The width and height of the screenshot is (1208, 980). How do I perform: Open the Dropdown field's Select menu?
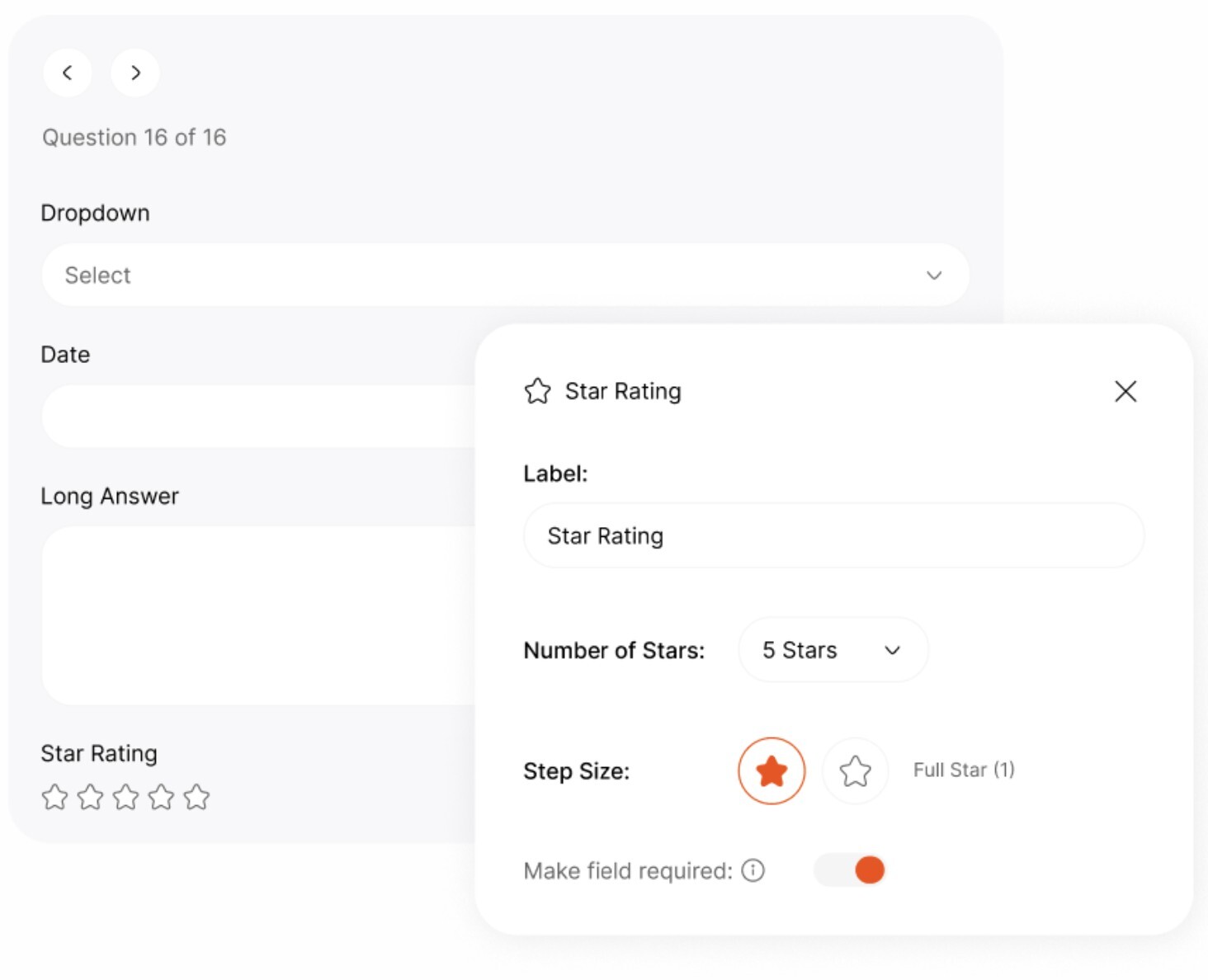tap(505, 275)
